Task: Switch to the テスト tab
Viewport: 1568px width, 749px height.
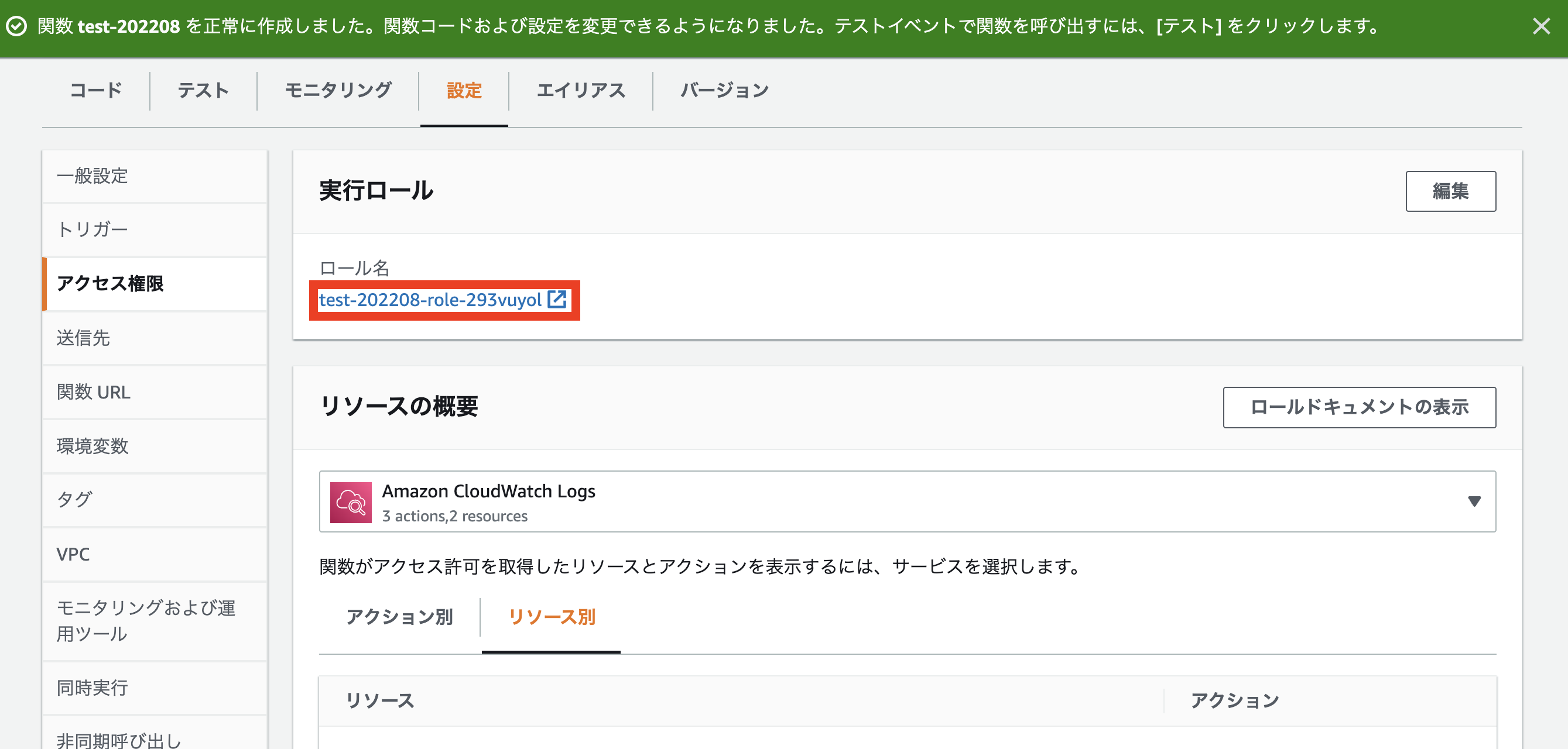Action: click(x=203, y=91)
